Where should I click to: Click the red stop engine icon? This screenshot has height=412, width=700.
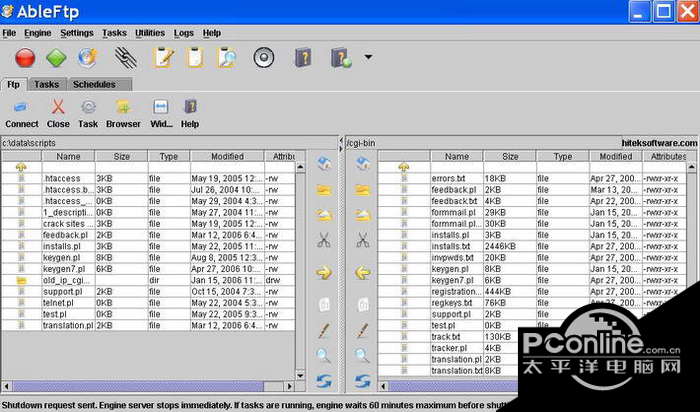[x=25, y=58]
